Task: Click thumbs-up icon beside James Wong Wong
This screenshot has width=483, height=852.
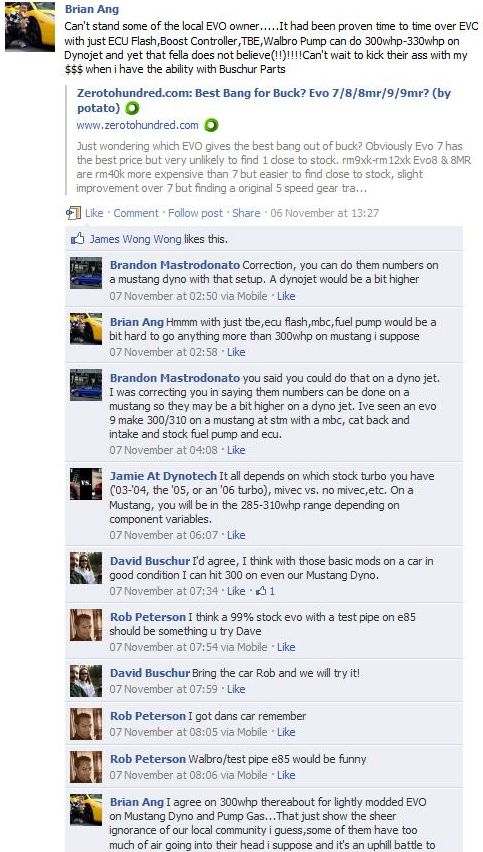Action: (x=78, y=239)
